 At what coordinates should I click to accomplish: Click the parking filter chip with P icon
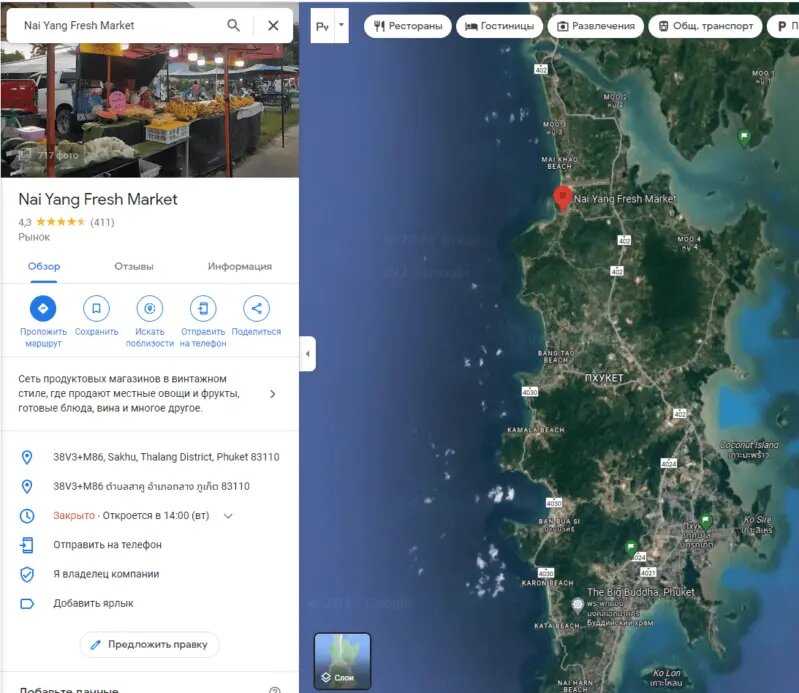pos(783,26)
